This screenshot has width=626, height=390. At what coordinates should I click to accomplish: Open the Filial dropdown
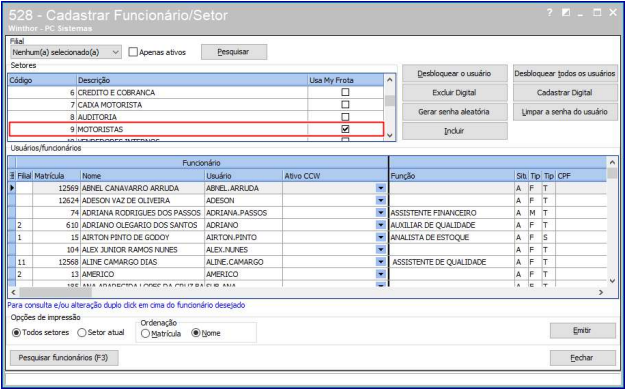66,52
